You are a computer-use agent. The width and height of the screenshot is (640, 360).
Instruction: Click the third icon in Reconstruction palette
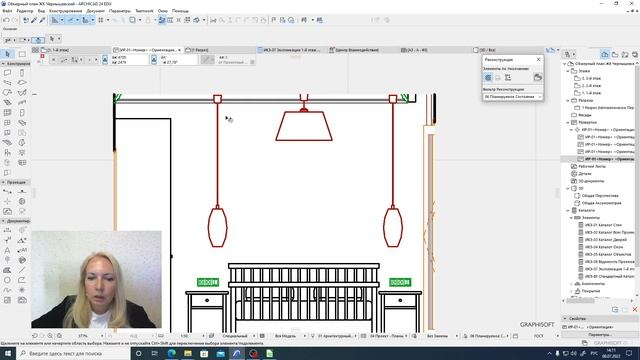click(508, 78)
